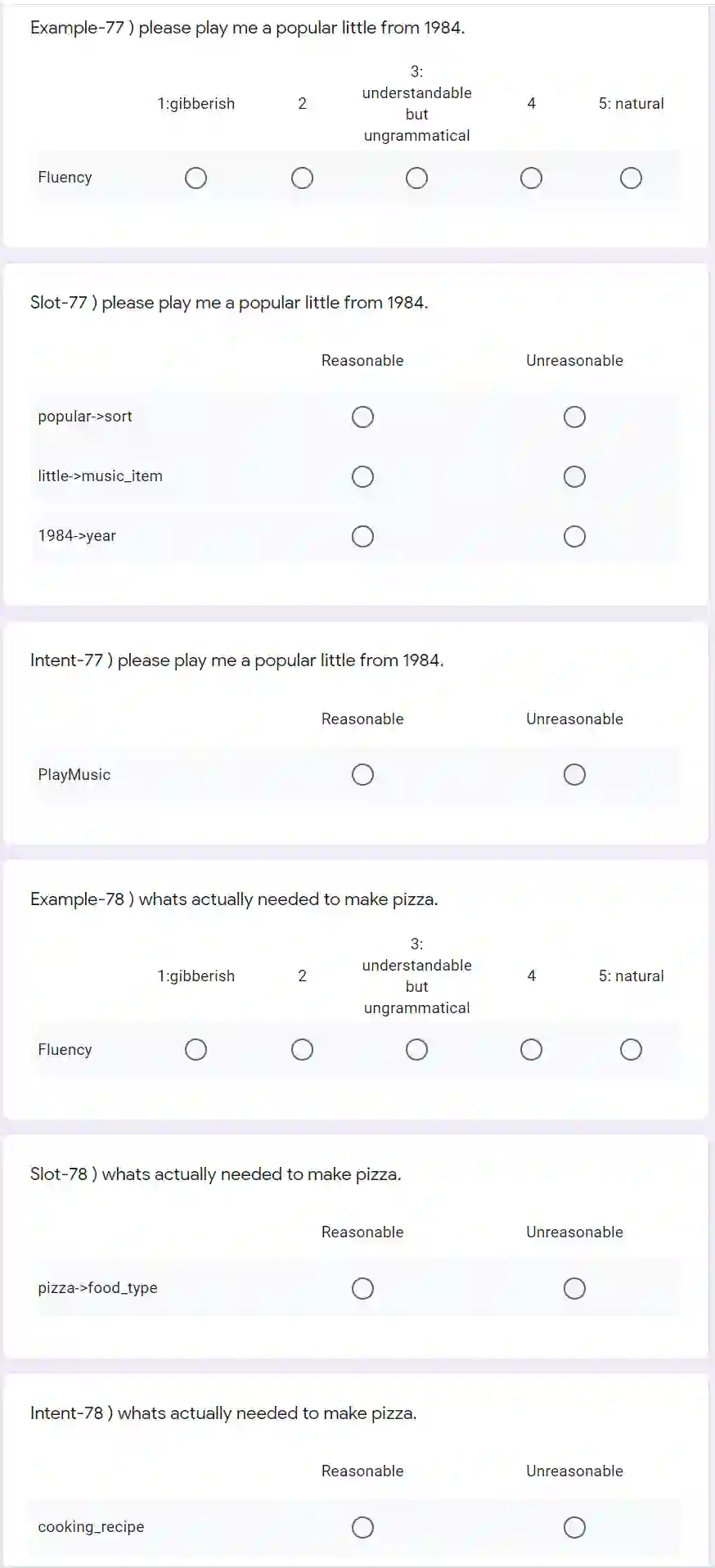Mark pizza->food_type slot as Reasonable
The height and width of the screenshot is (1568, 715).
tap(362, 1289)
